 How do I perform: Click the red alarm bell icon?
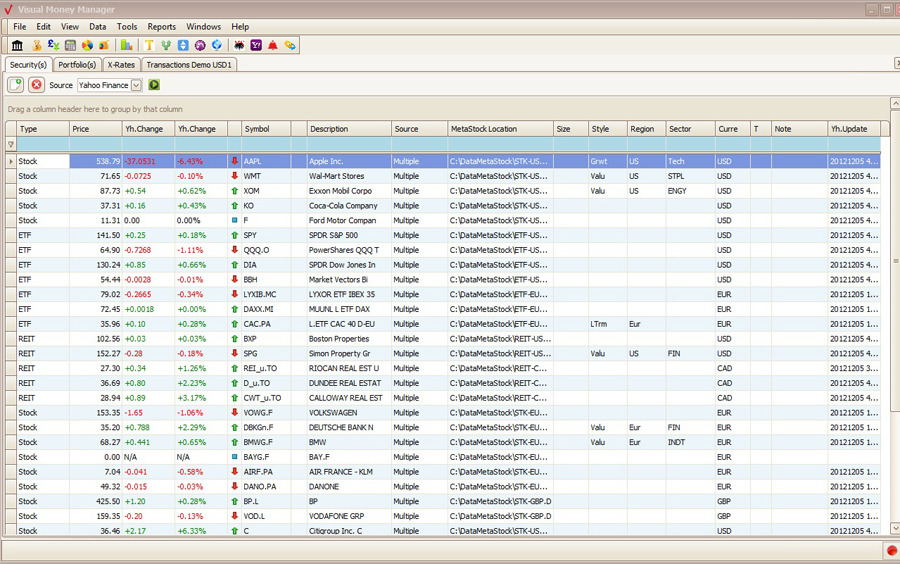point(273,45)
